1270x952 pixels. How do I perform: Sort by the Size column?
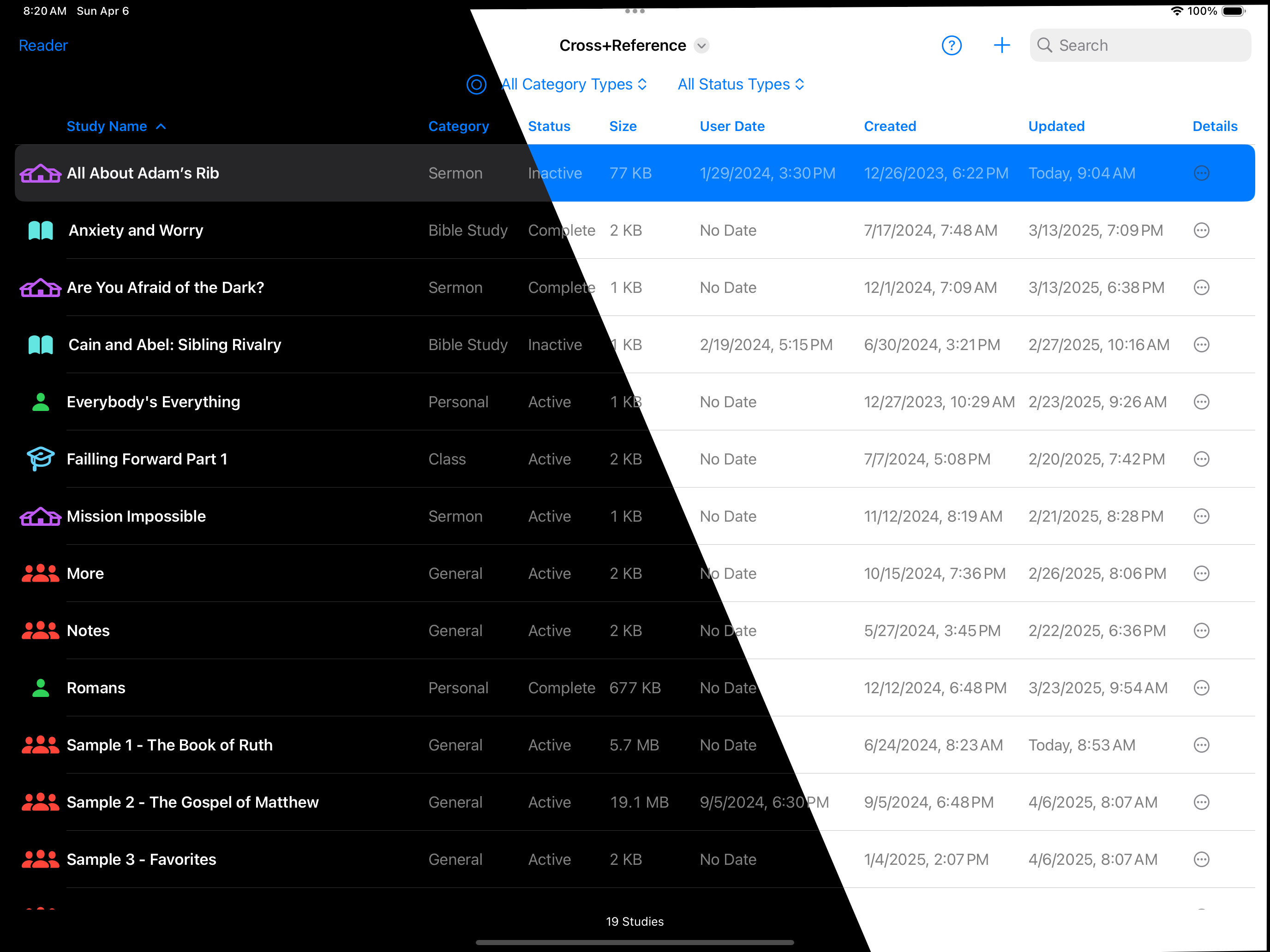pos(623,126)
